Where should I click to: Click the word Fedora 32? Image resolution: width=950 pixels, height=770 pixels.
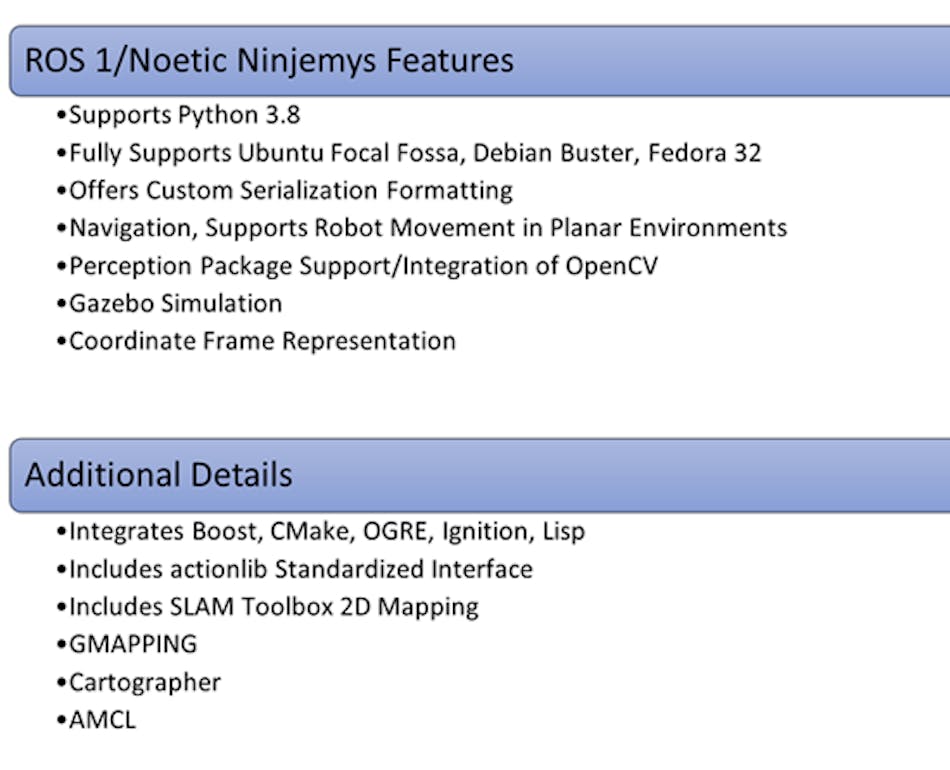705,153
